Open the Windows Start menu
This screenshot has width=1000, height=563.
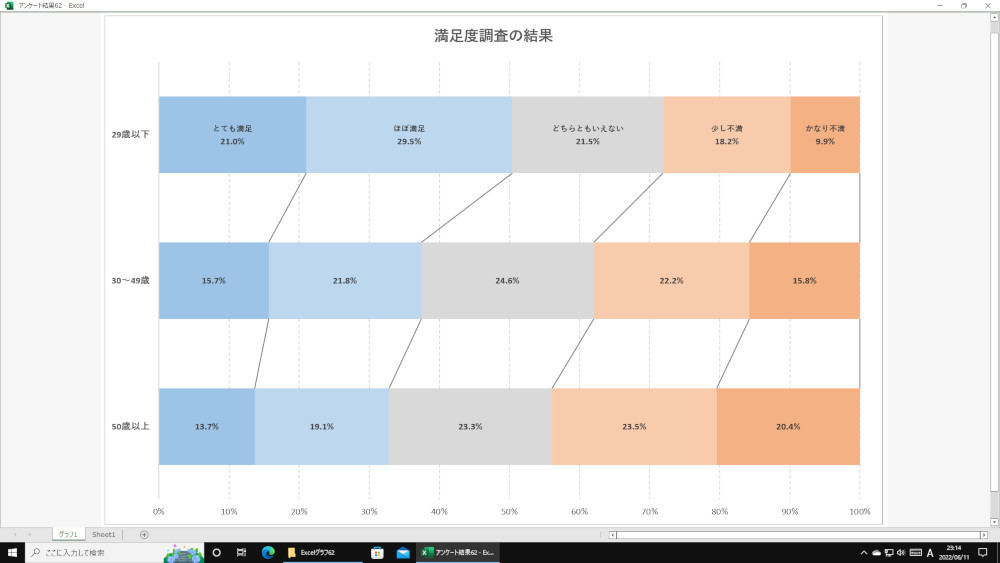(x=12, y=552)
